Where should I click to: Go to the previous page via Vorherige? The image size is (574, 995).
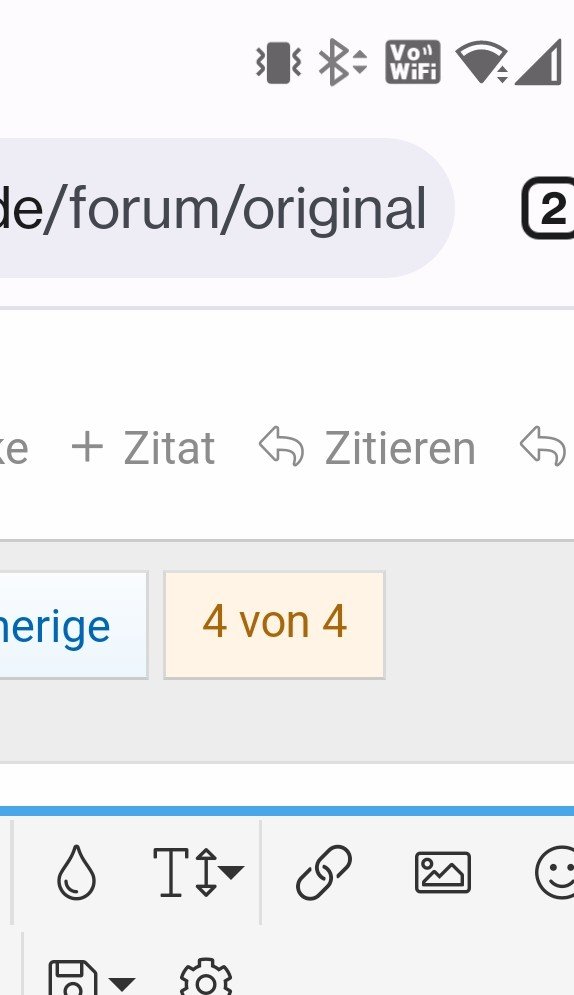click(x=74, y=625)
